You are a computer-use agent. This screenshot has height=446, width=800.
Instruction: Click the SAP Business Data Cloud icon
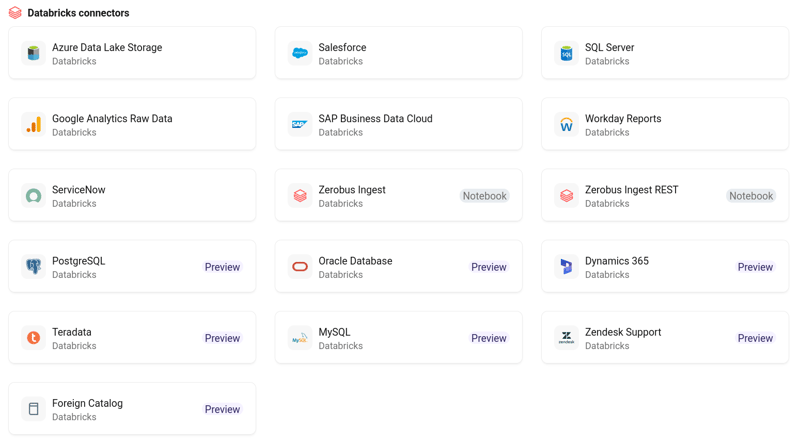click(x=300, y=125)
